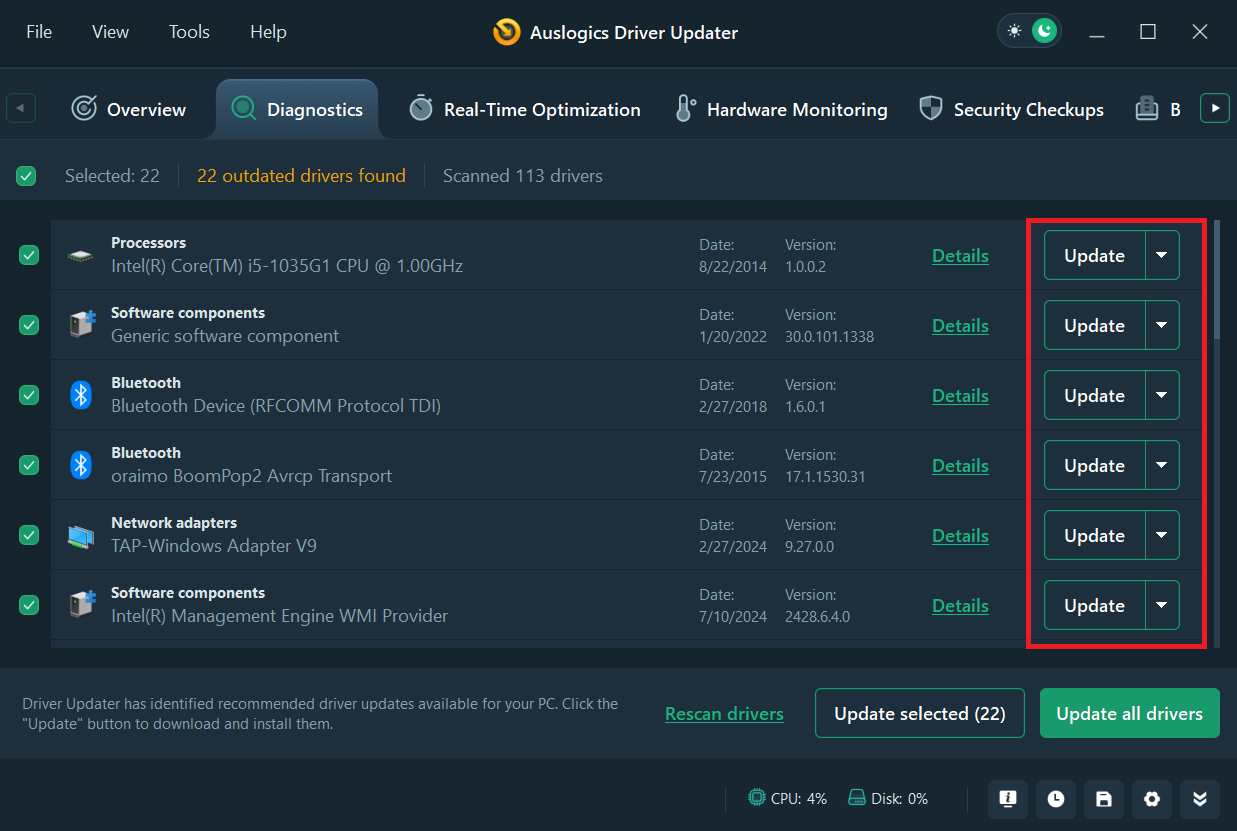This screenshot has width=1237, height=831.
Task: Open the Tools menu
Action: click(189, 32)
